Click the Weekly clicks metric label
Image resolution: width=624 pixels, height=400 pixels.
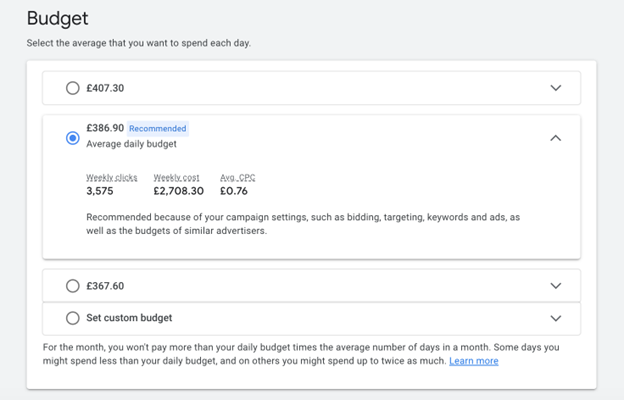pos(111,177)
